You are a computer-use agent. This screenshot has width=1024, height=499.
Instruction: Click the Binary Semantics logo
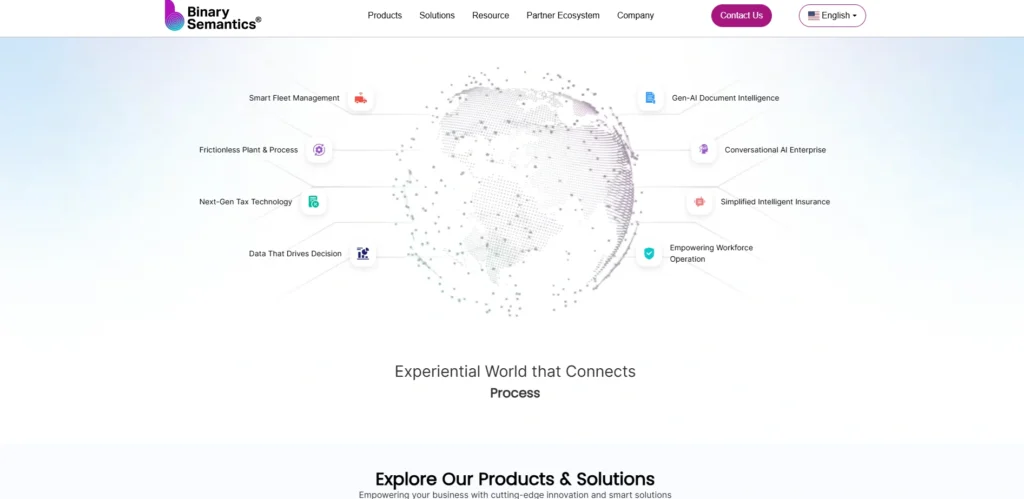pyautogui.click(x=213, y=16)
